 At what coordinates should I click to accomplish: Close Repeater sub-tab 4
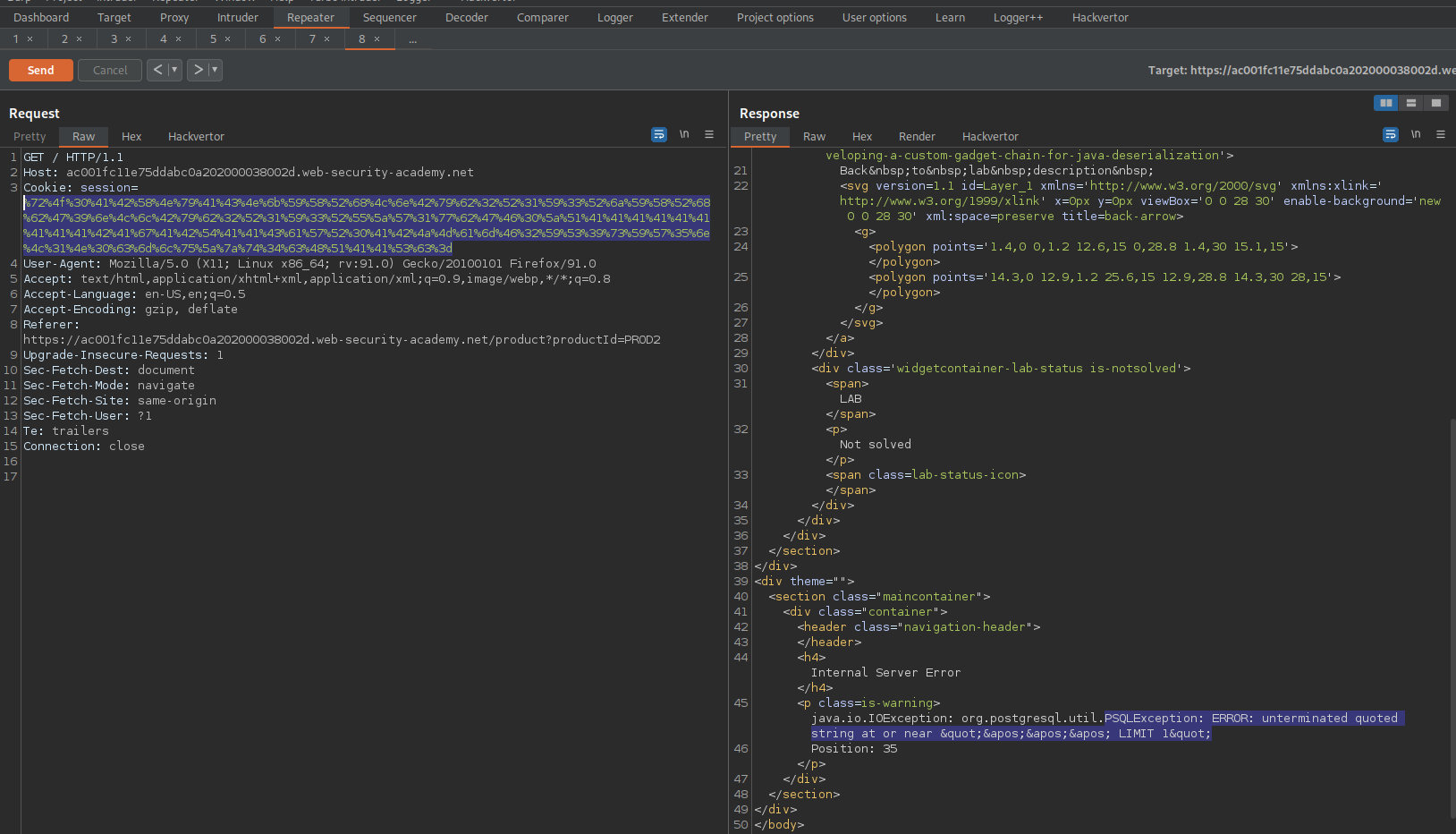178,39
